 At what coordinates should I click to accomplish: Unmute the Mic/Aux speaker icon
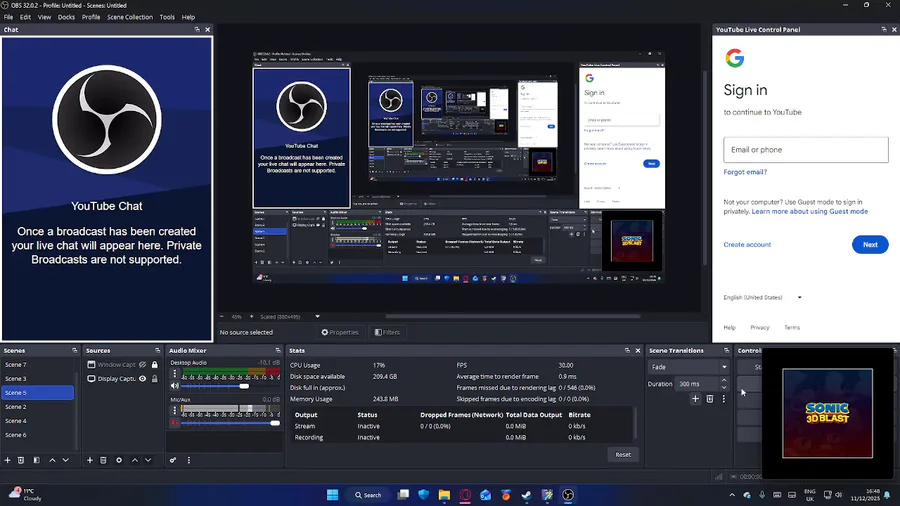coord(175,422)
